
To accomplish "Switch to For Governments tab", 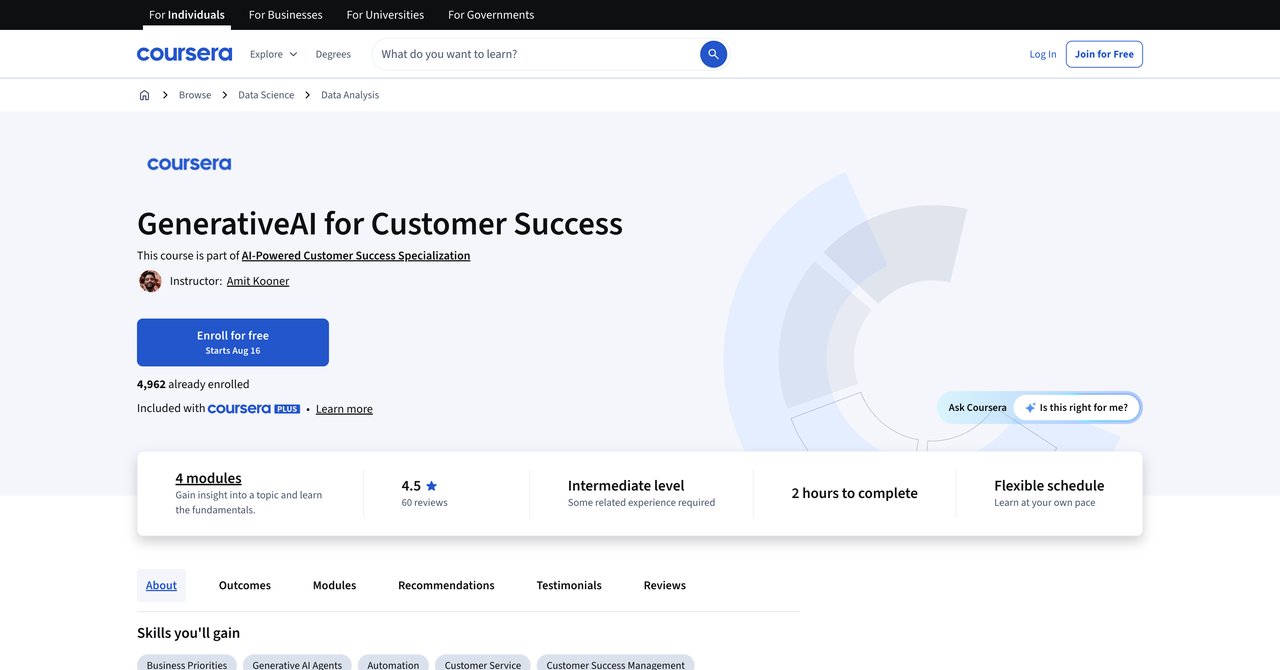I will tap(491, 15).
